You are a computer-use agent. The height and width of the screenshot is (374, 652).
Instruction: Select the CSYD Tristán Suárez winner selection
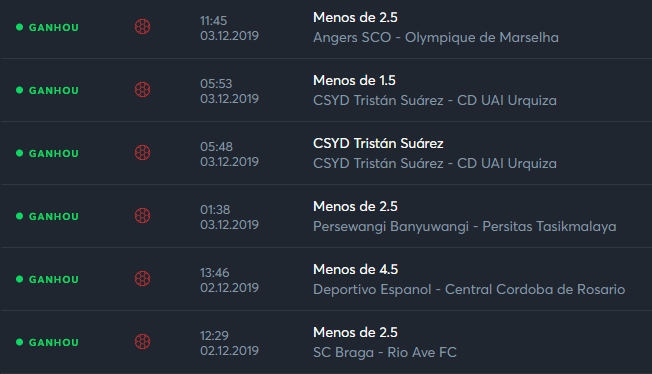point(378,143)
